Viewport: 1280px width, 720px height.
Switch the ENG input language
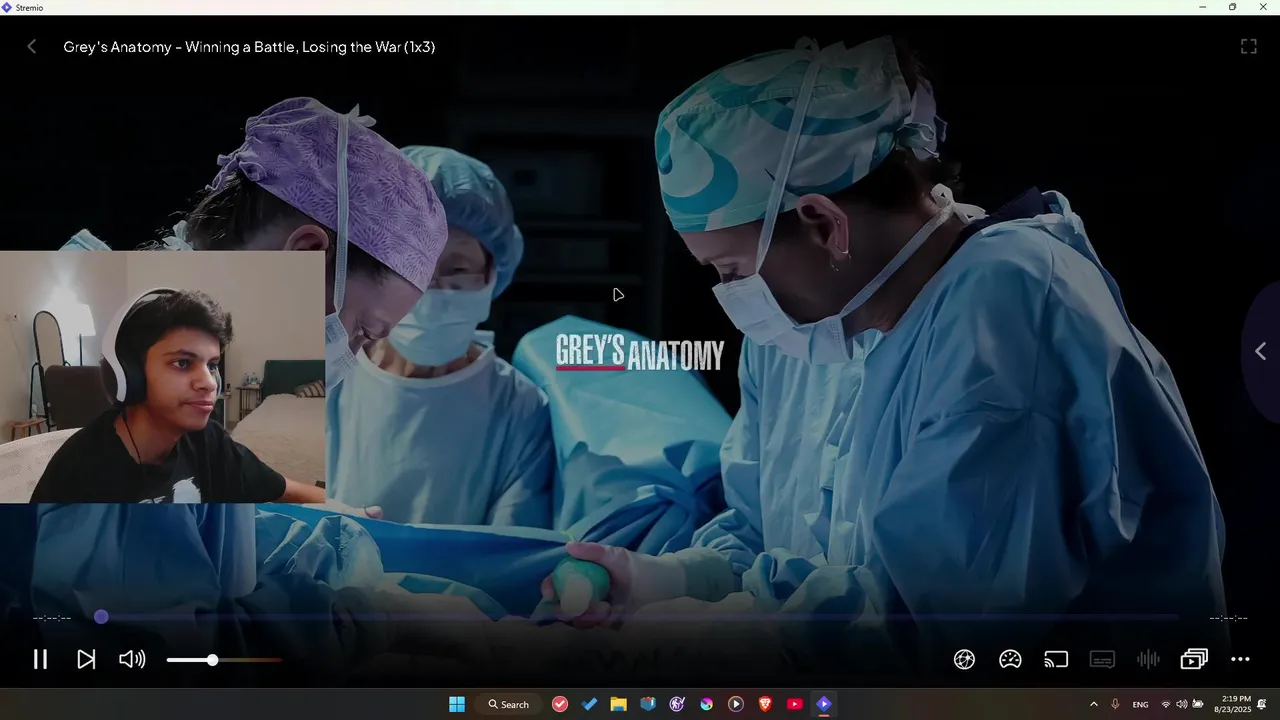[x=1140, y=705]
